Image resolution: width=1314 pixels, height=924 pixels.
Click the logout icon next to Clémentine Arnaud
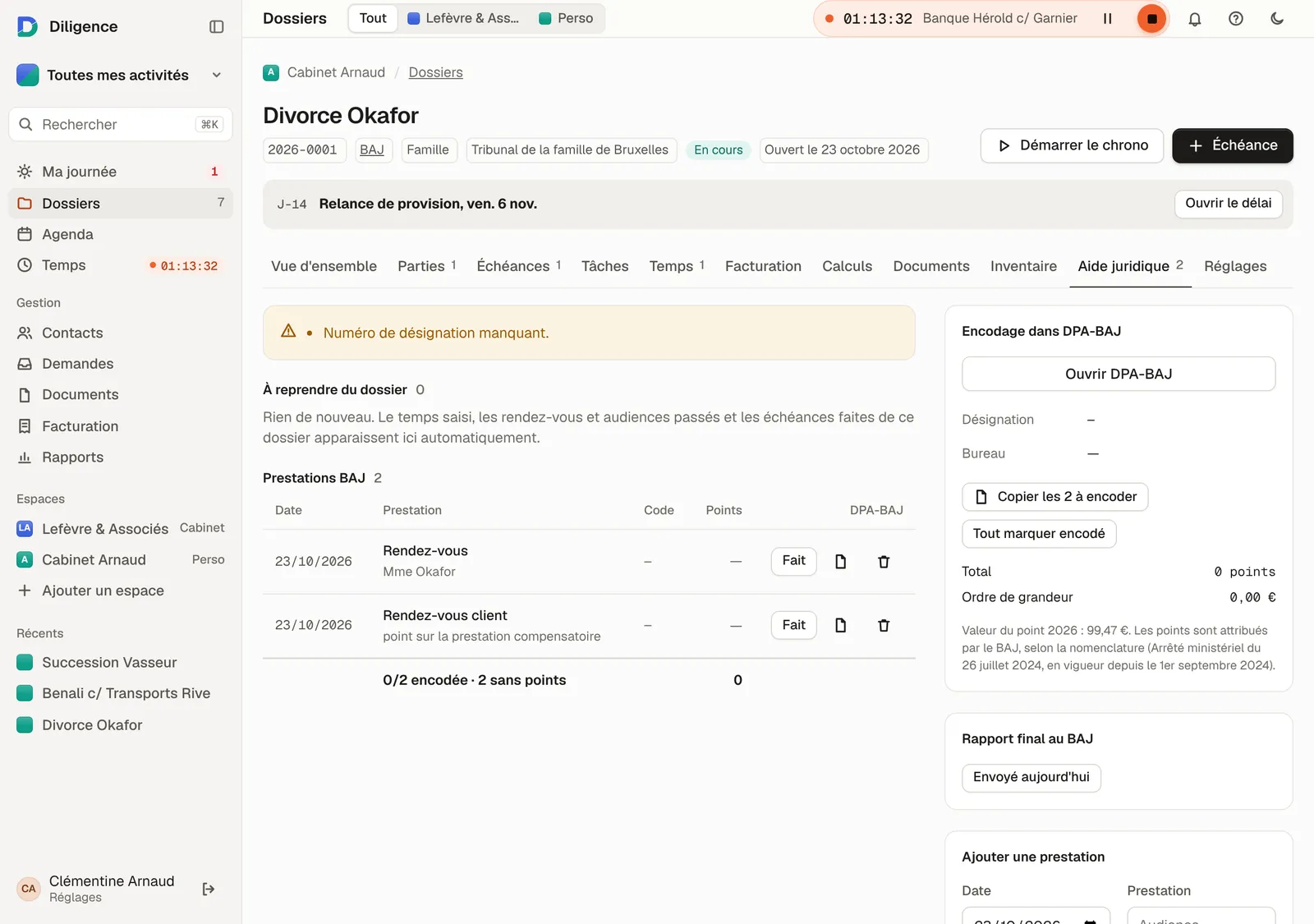click(x=209, y=889)
